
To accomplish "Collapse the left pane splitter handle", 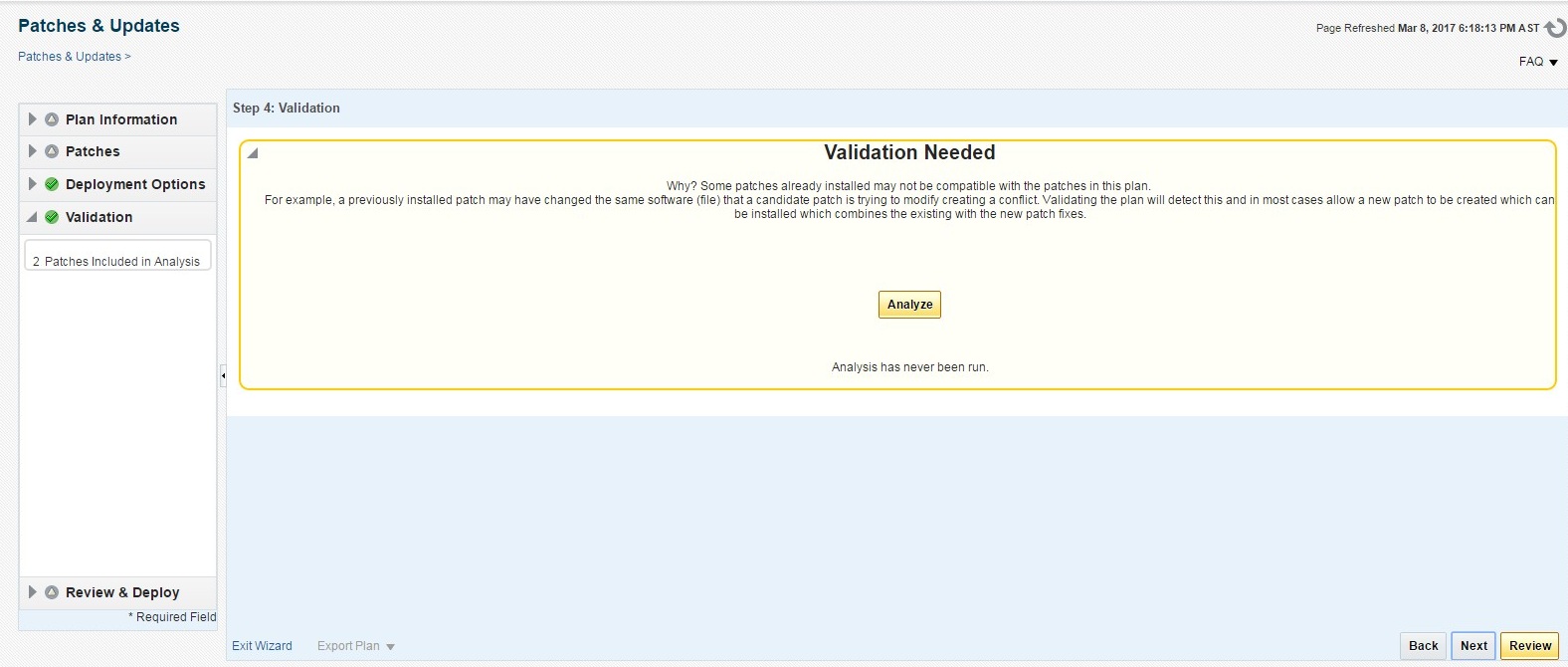I will (223, 375).
